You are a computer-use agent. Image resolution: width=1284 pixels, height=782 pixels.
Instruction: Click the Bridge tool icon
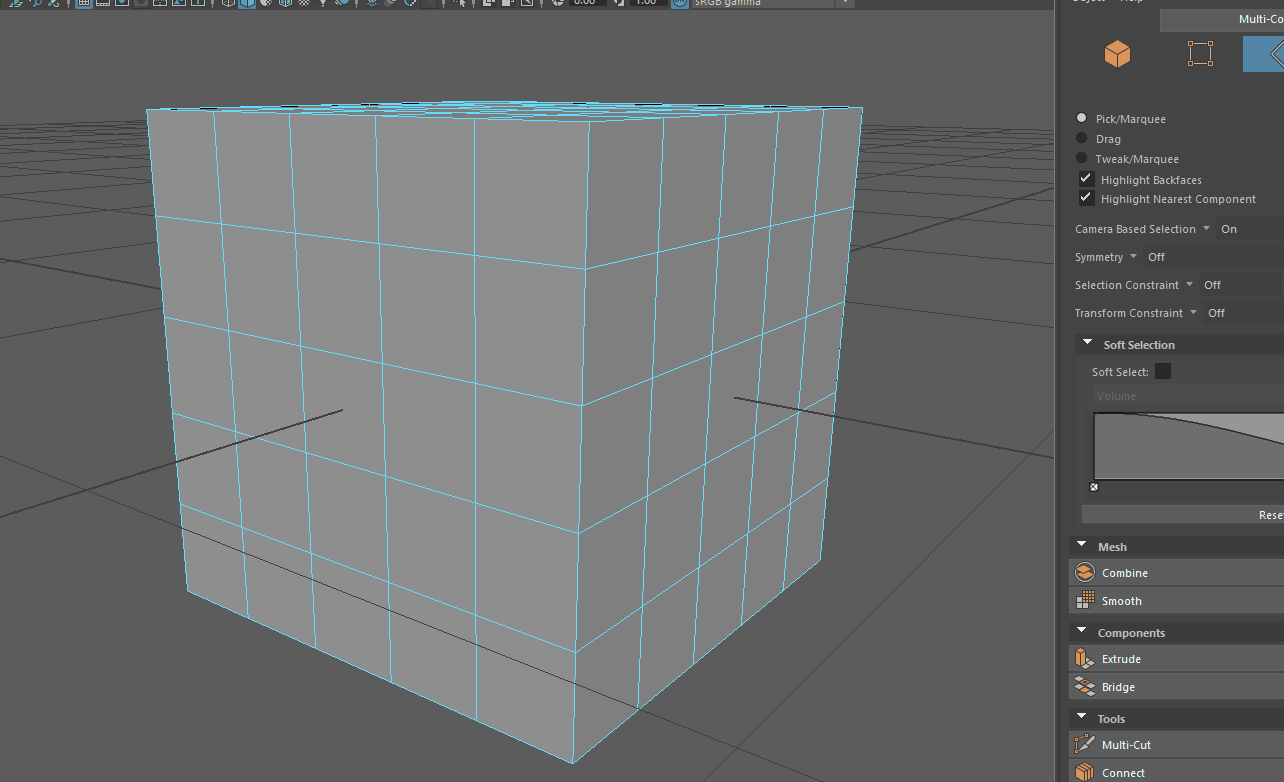pyautogui.click(x=1085, y=687)
